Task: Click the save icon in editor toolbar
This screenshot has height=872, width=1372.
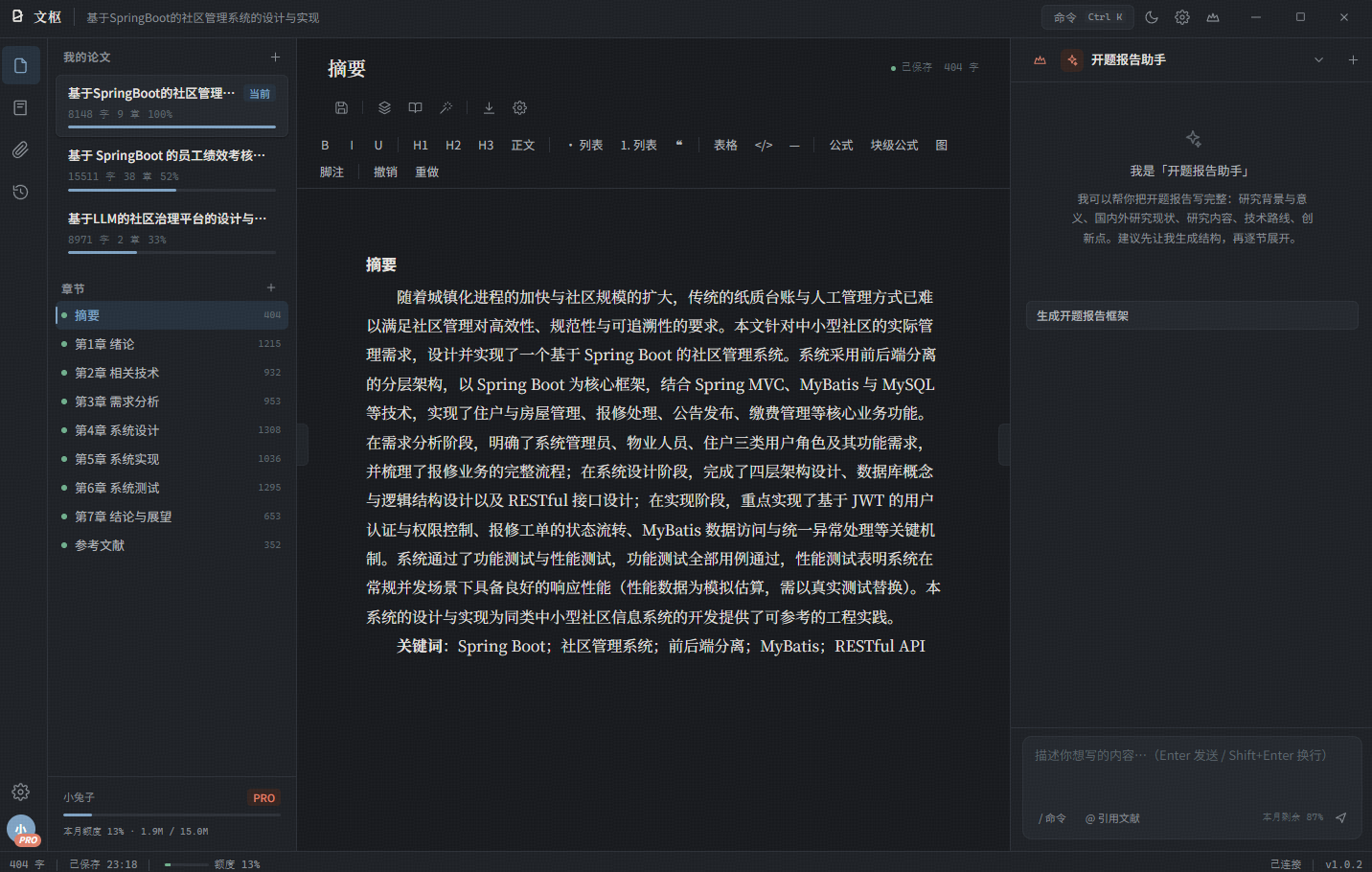Action: 341,107
